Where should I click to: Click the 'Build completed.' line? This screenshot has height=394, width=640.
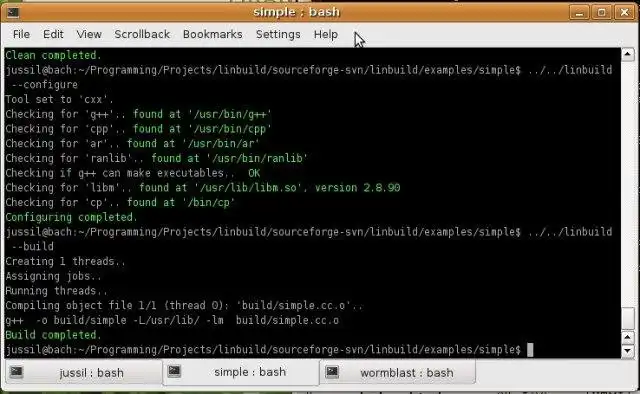pyautogui.click(x=53, y=335)
